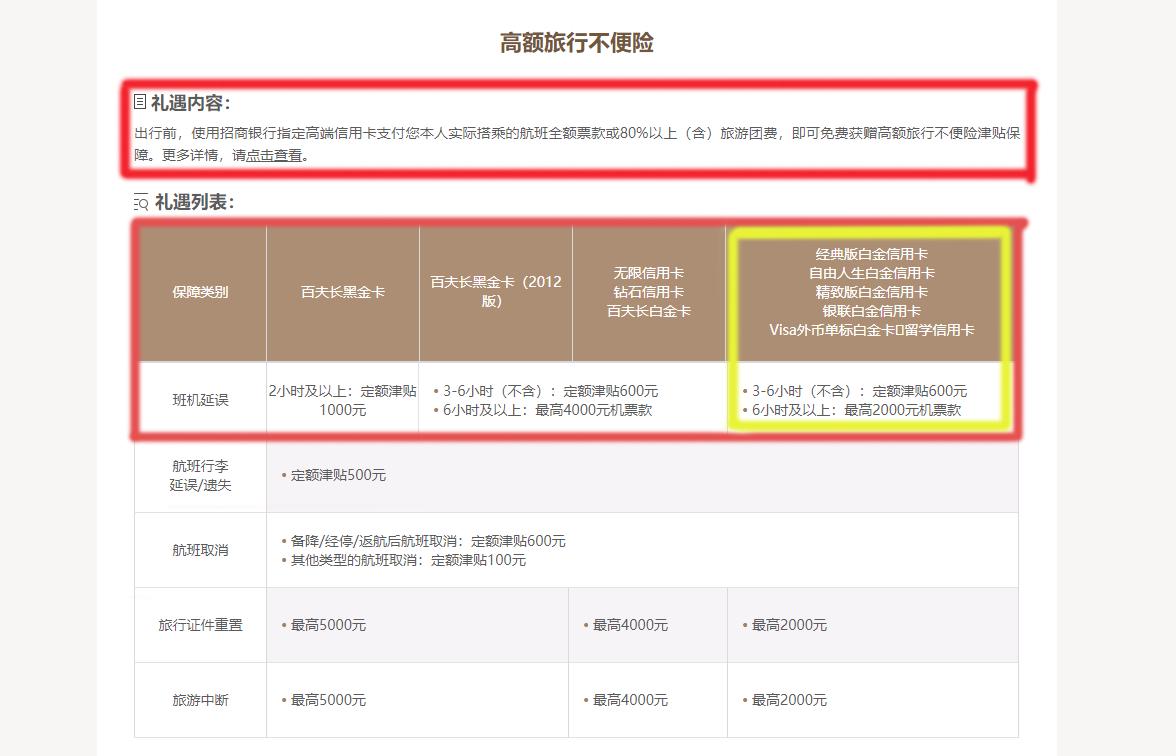The width and height of the screenshot is (1176, 756).
Task: Select the 航班行李延误/遗失 row label
Action: coord(200,475)
